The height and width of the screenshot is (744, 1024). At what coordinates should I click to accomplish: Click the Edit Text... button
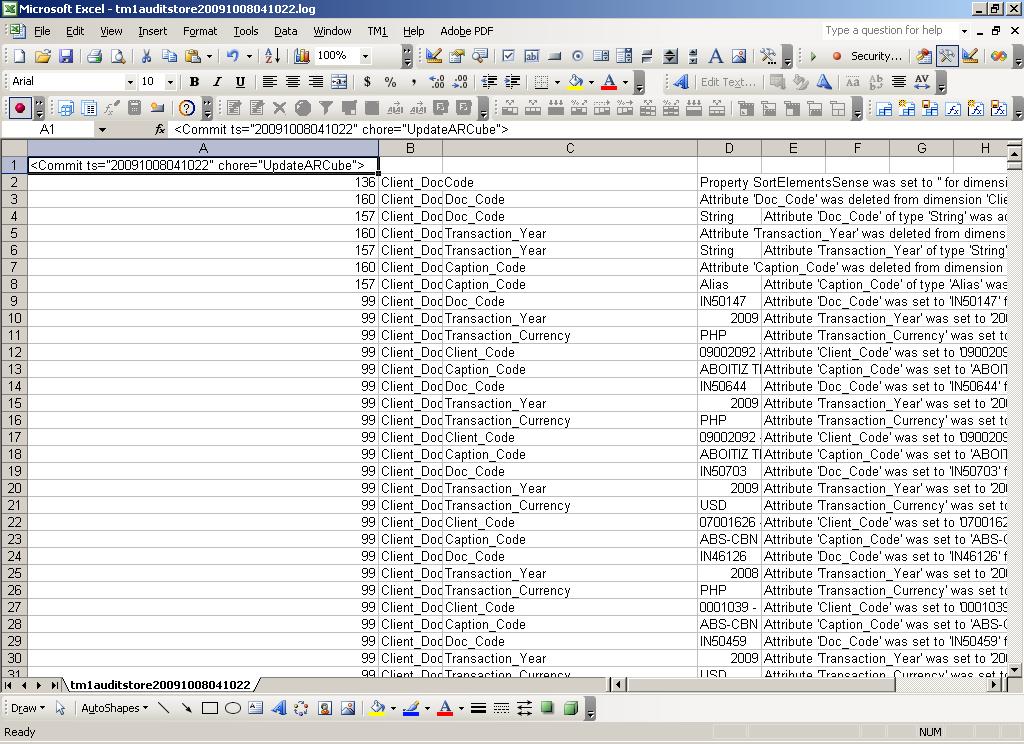pos(728,82)
